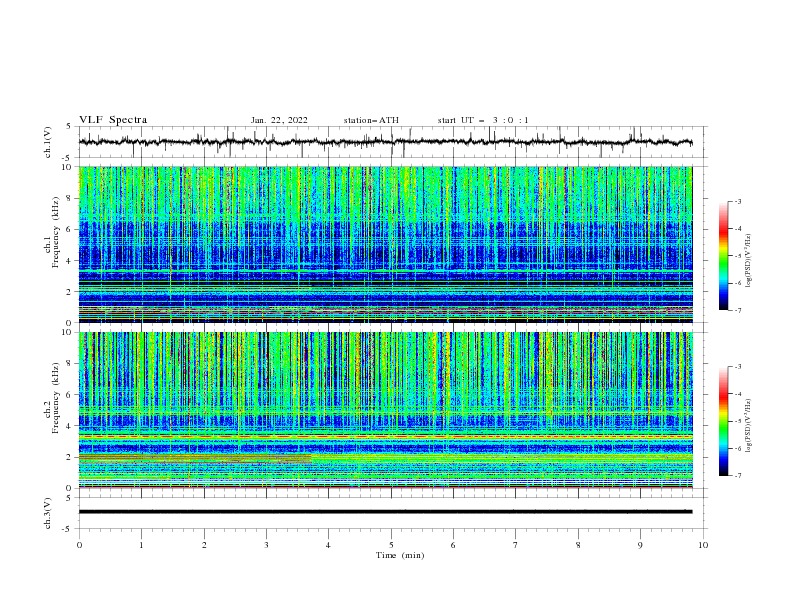
Task: Click the '-3' value on upper colorbar
Action: pos(738,201)
